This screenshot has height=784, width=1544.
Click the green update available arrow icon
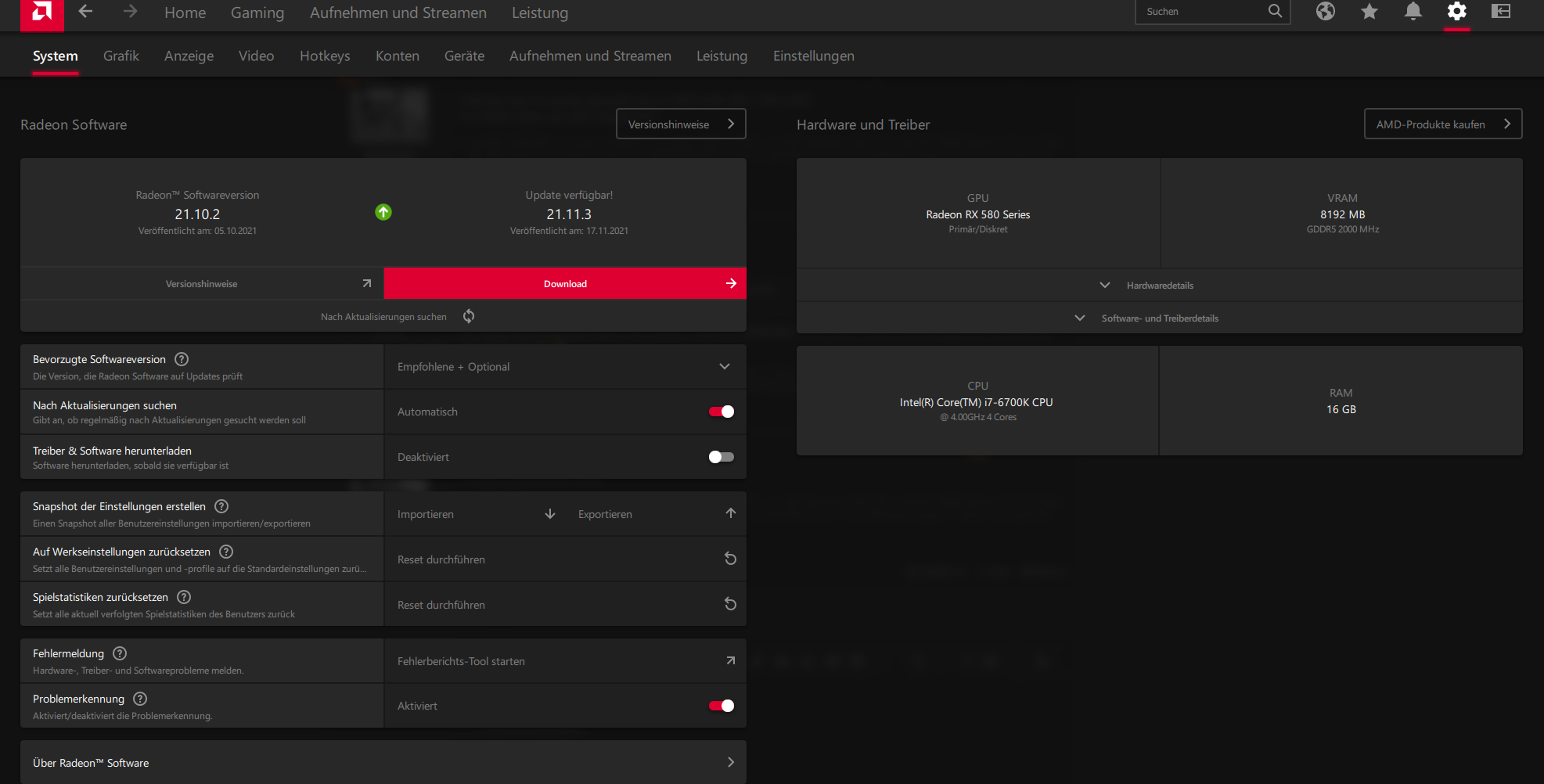[383, 212]
